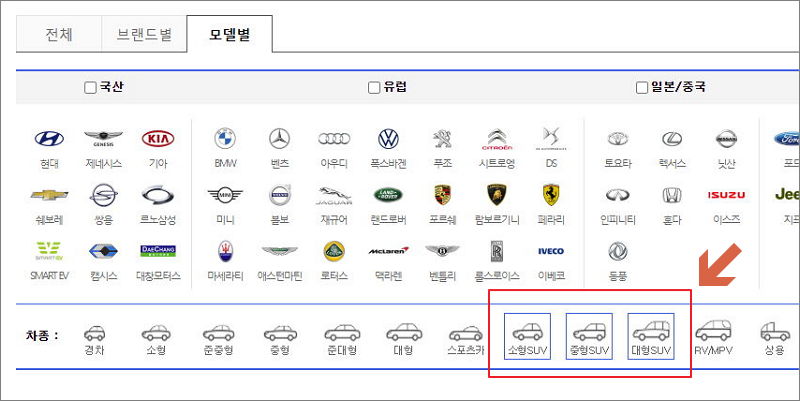Select the Honda (혼다) brand logo
800x401 pixels.
click(x=672, y=195)
